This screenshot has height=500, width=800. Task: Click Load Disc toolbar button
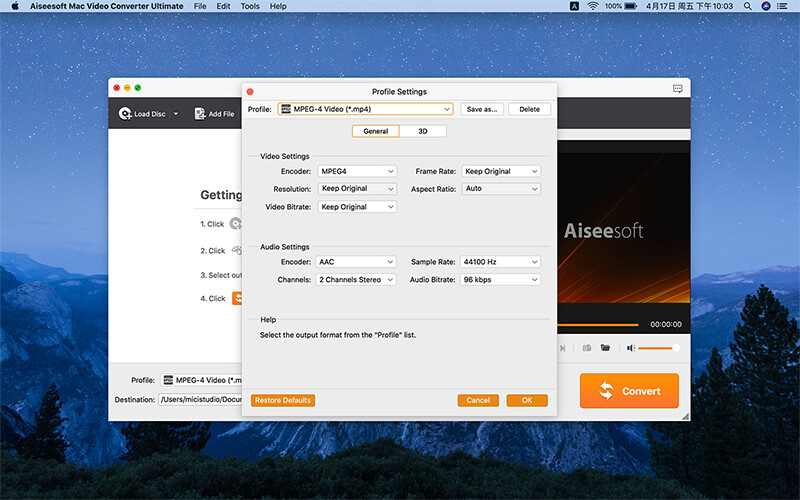click(x=142, y=114)
